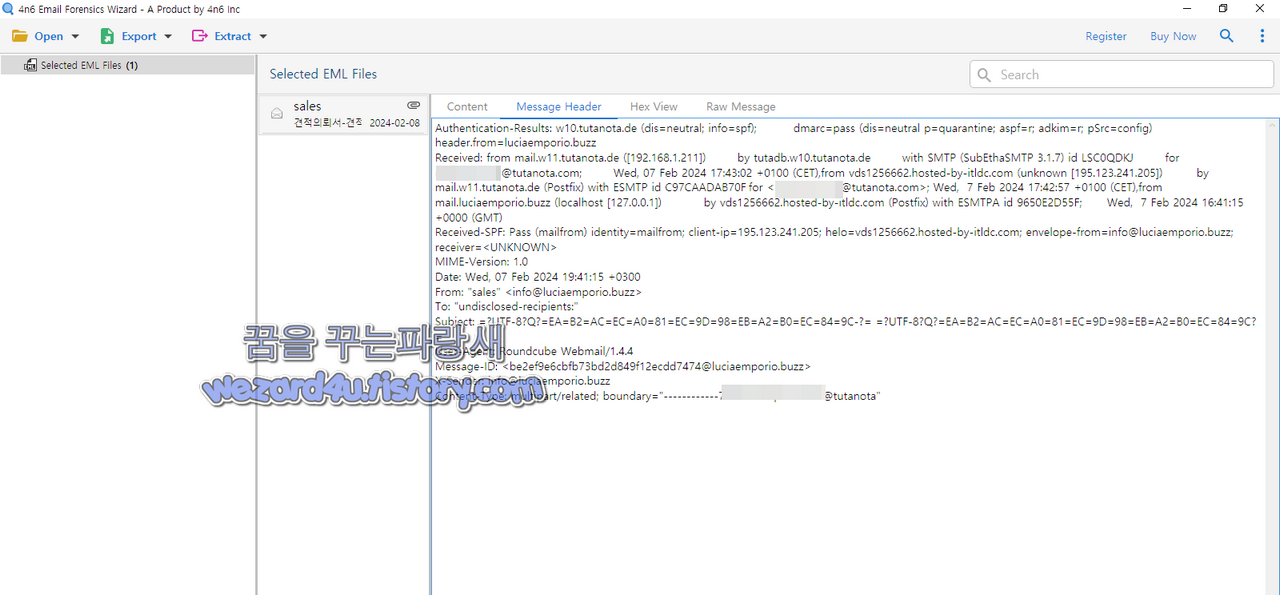Restore down the application window

[1222, 9]
